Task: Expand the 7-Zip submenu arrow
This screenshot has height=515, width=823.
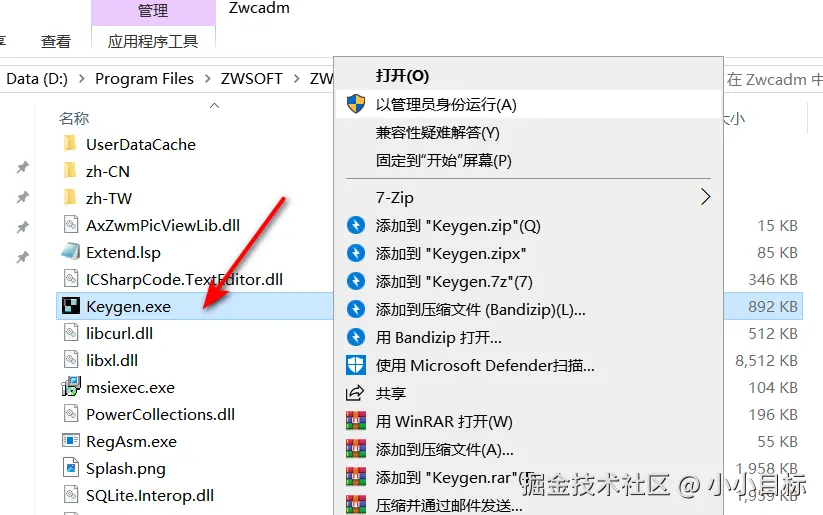Action: pos(705,197)
